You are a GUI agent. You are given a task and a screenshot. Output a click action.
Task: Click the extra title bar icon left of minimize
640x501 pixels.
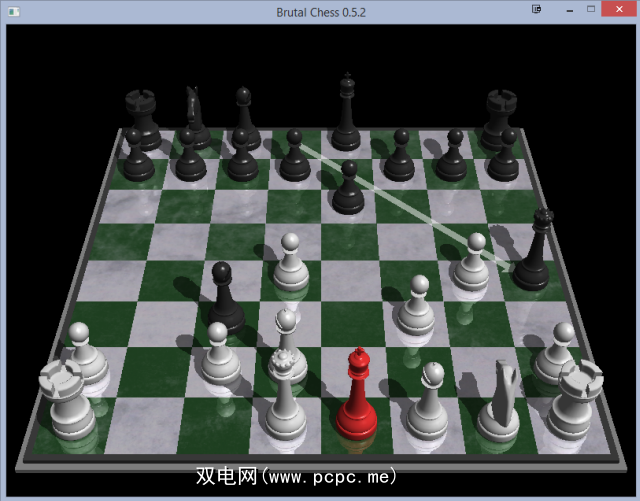(536, 9)
